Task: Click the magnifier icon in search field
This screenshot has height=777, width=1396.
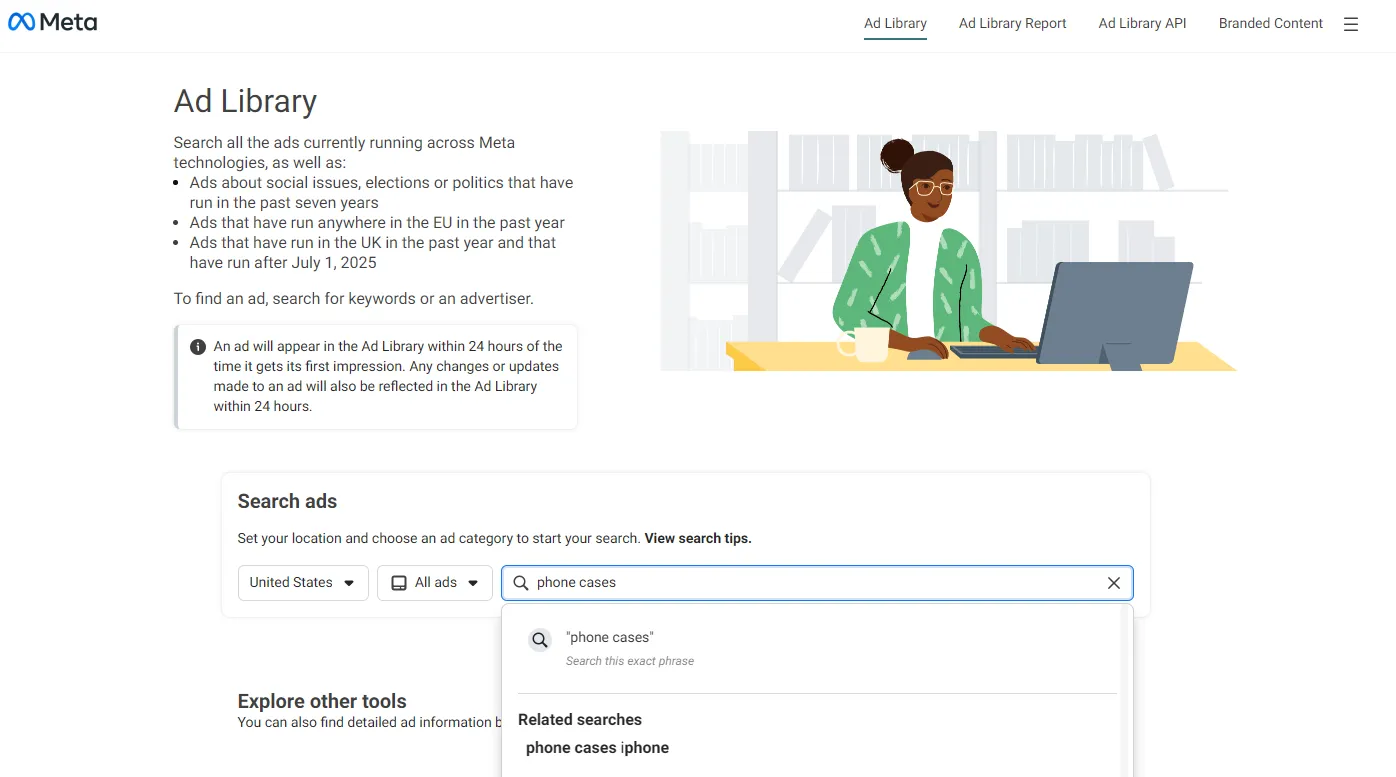Action: click(x=520, y=583)
